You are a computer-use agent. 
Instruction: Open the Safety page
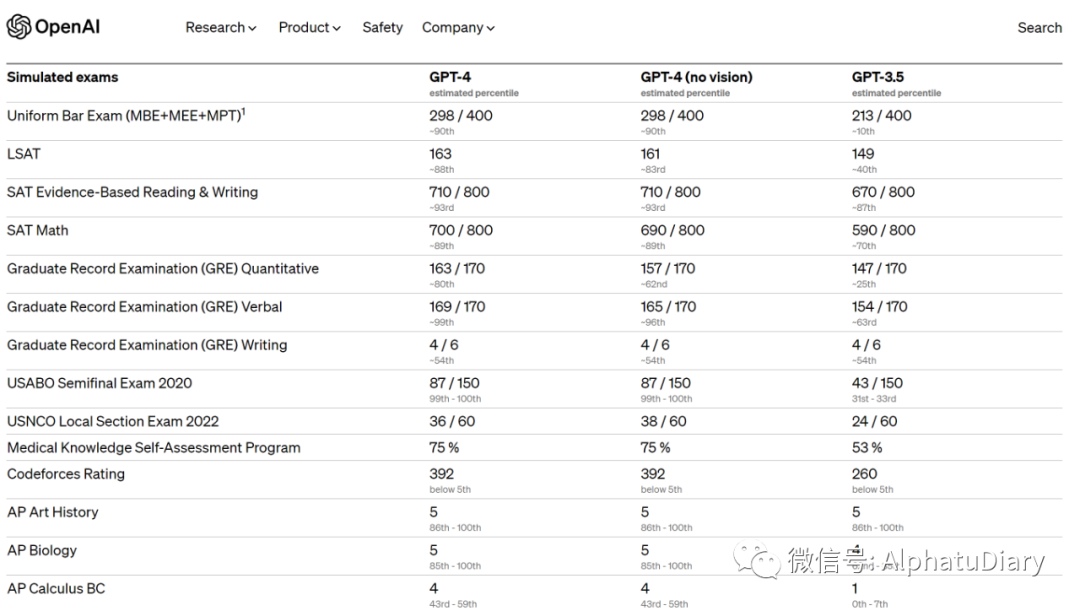382,28
